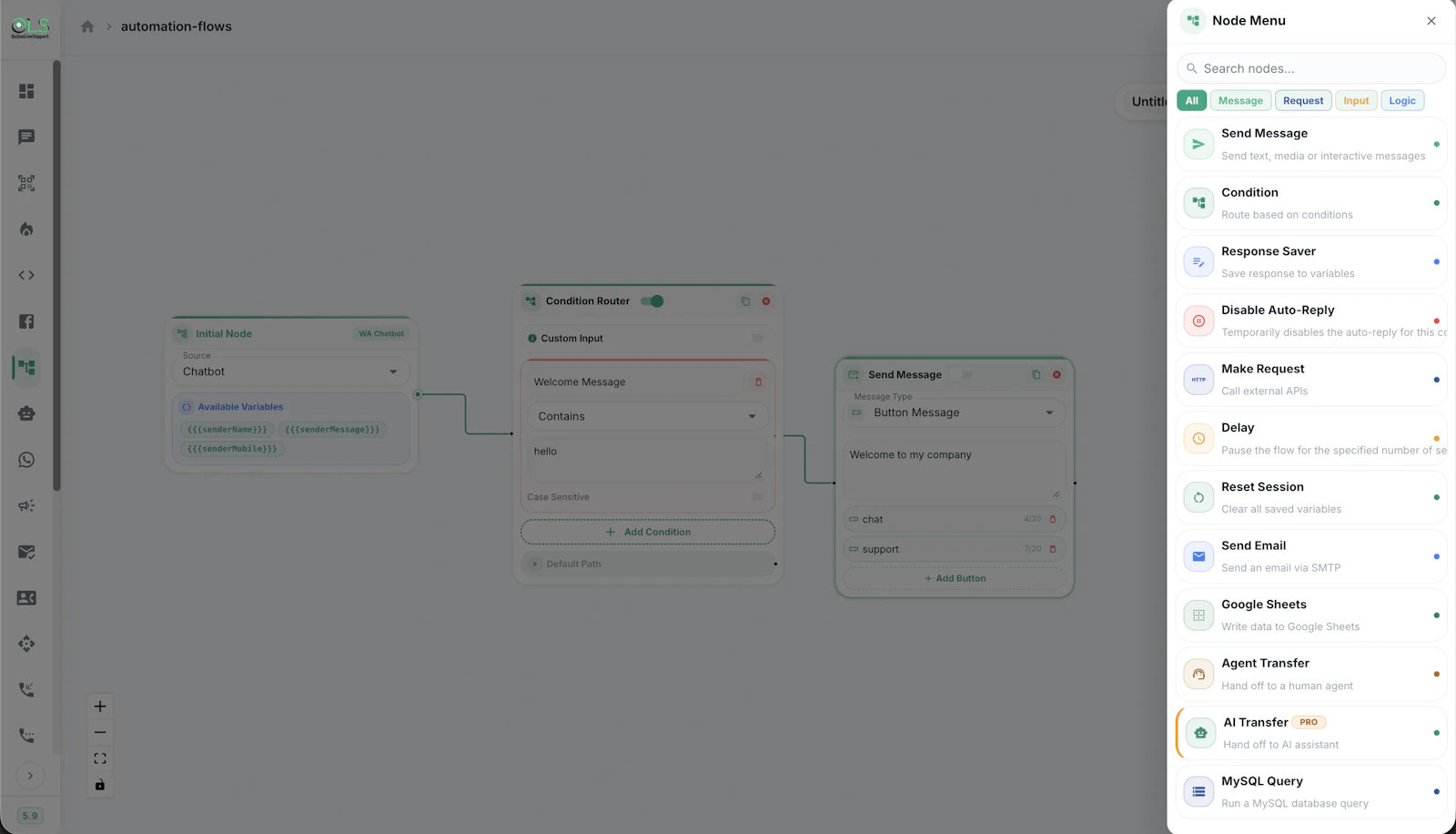Viewport: 1456px width, 834px height.
Task: Delete the Condition Router node
Action: pos(766,301)
